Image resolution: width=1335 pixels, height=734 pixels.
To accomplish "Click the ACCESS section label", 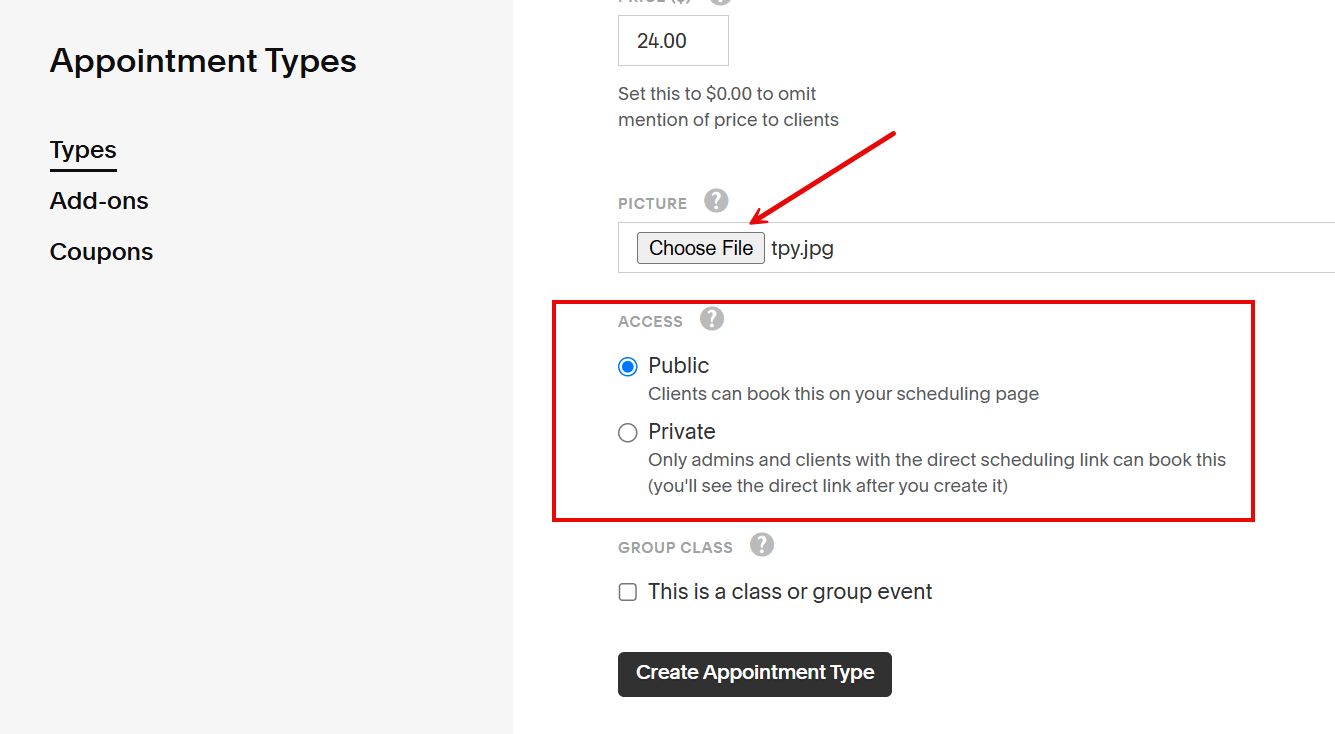I will coord(650,321).
